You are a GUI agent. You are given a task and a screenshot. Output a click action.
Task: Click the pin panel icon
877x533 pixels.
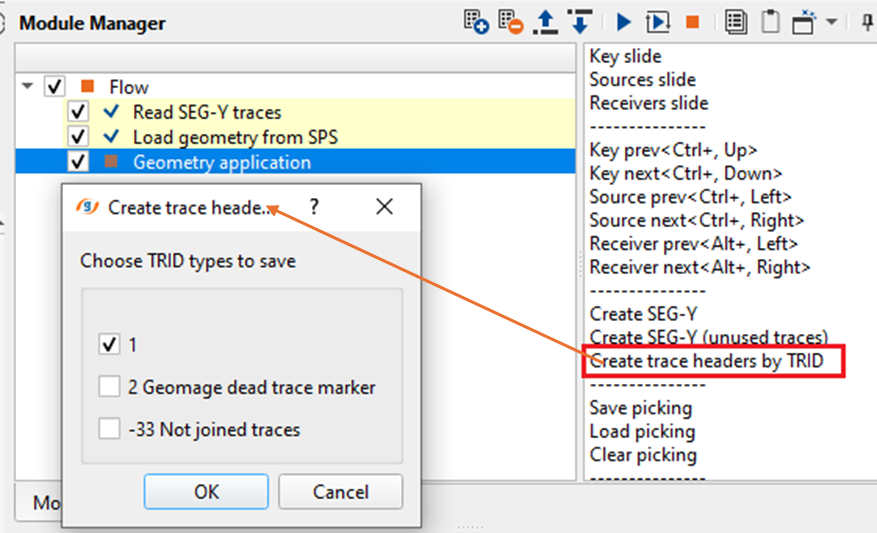click(866, 21)
